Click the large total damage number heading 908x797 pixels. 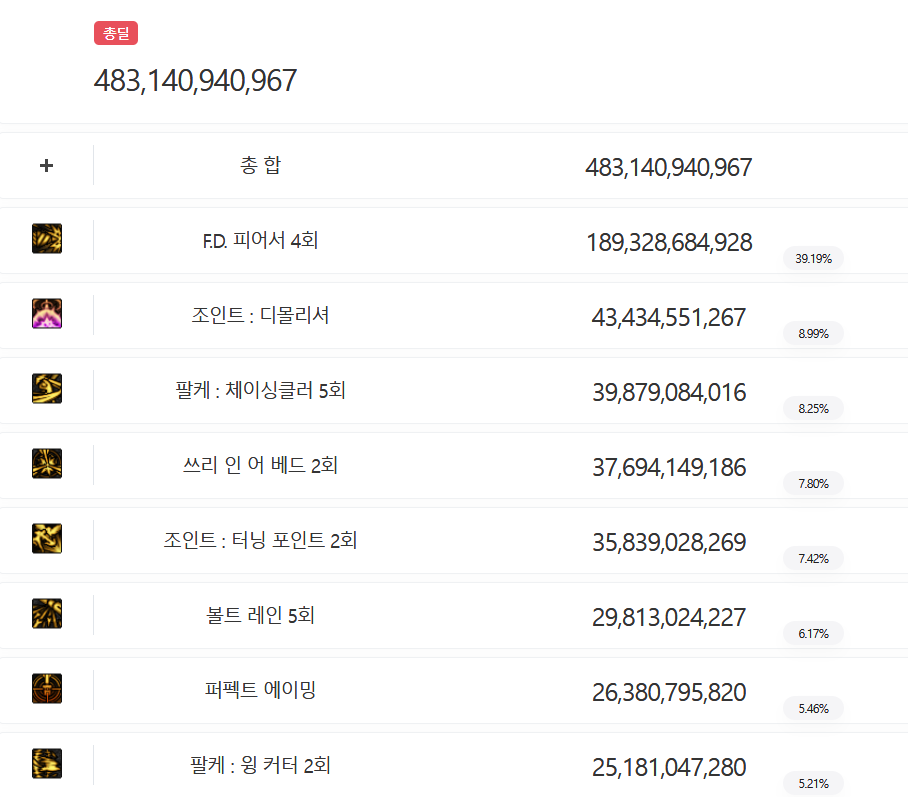pyautogui.click(x=195, y=81)
